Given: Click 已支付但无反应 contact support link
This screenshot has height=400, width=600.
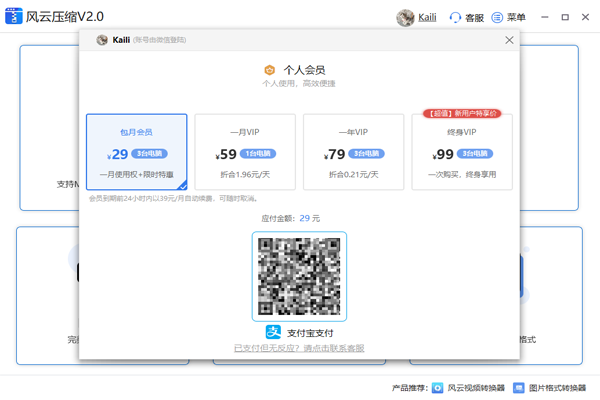Looking at the screenshot, I should point(299,348).
